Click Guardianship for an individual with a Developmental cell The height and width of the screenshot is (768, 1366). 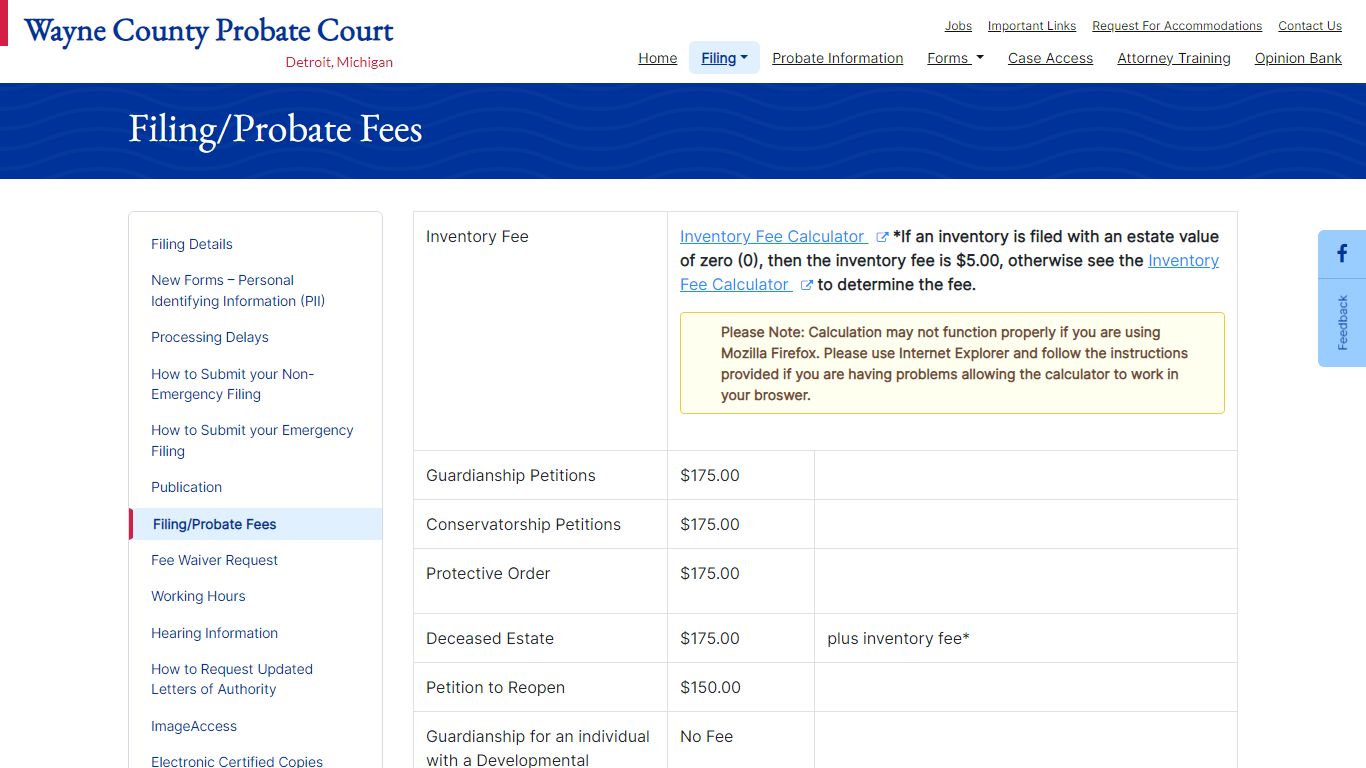tap(540, 740)
